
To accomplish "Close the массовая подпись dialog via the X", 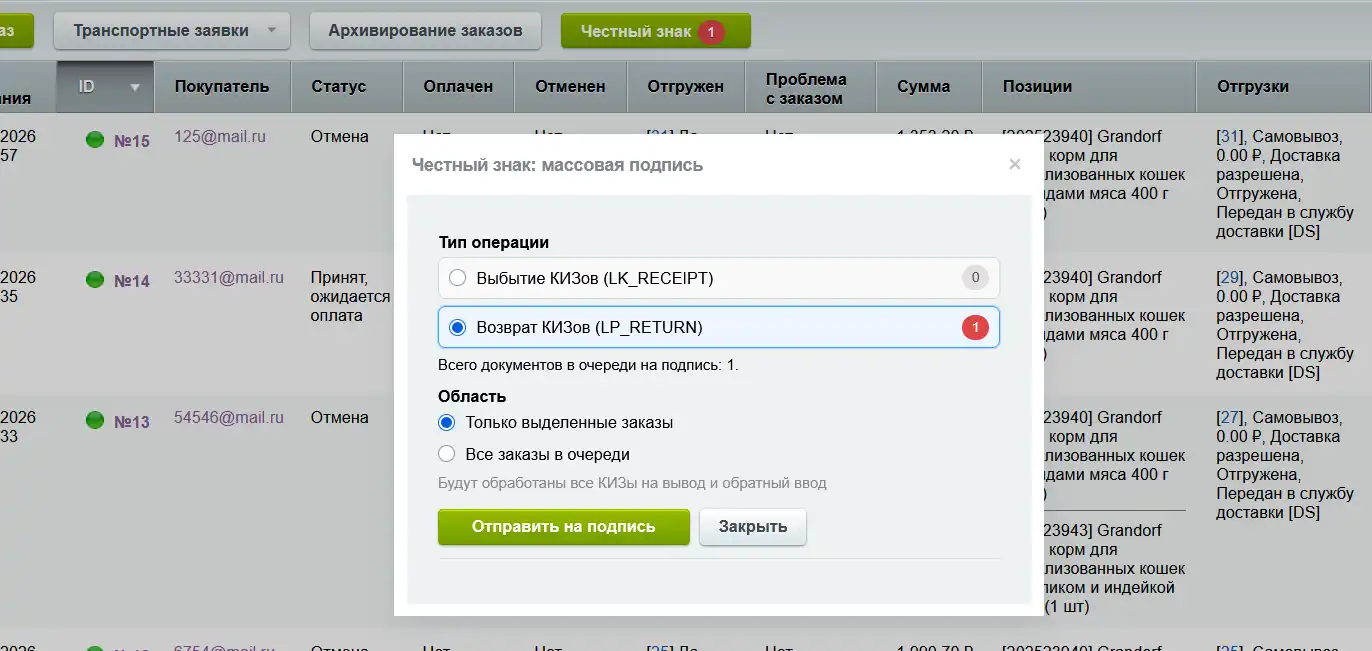I will pos(1014,163).
